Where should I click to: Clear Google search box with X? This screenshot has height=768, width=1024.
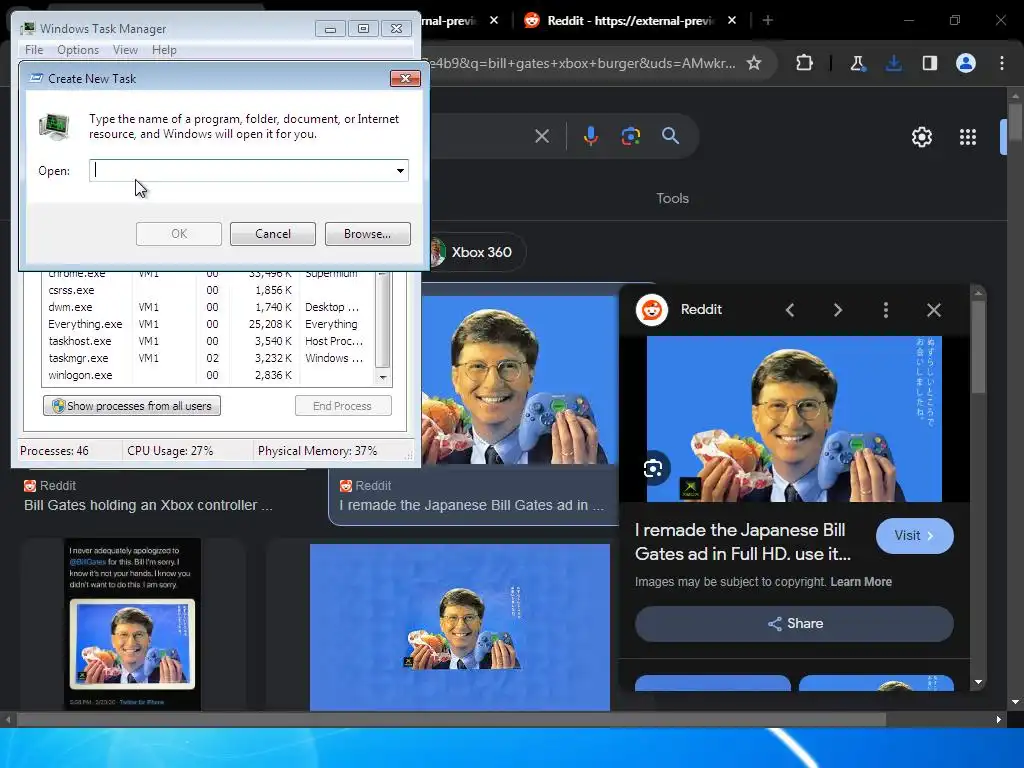[x=541, y=136]
